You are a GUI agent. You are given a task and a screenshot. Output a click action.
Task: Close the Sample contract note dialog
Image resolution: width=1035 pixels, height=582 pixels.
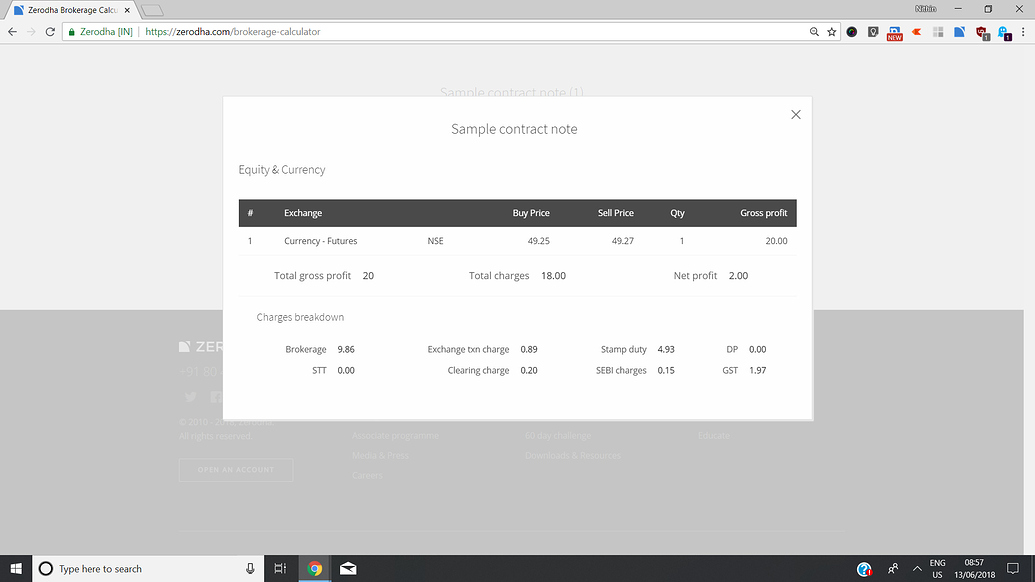point(795,114)
